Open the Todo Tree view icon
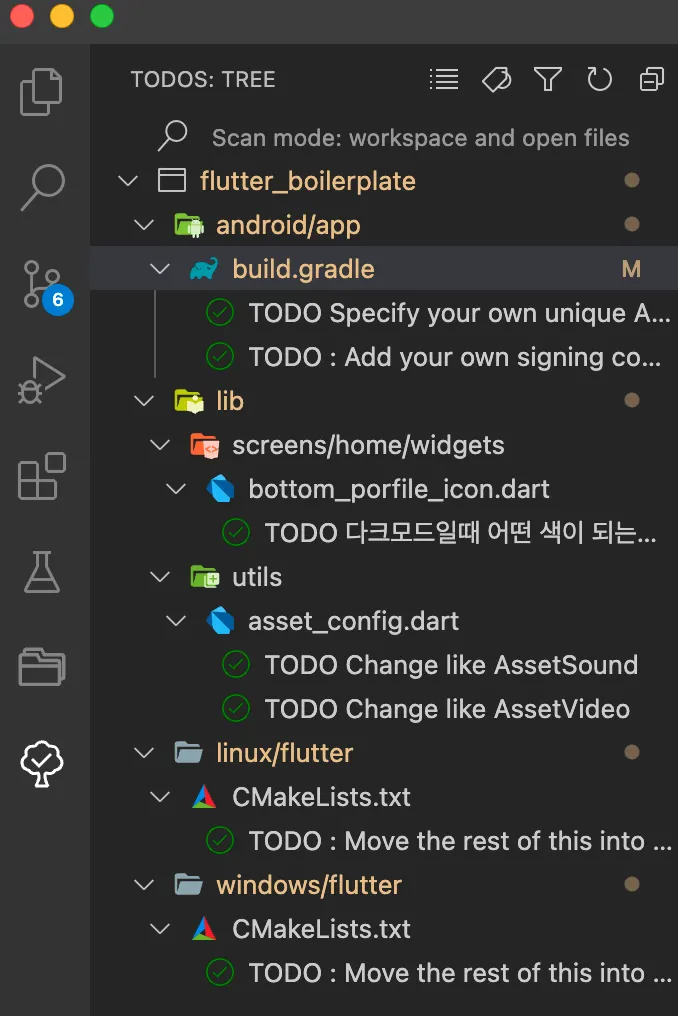Image resolution: width=678 pixels, height=1016 pixels. (42, 764)
